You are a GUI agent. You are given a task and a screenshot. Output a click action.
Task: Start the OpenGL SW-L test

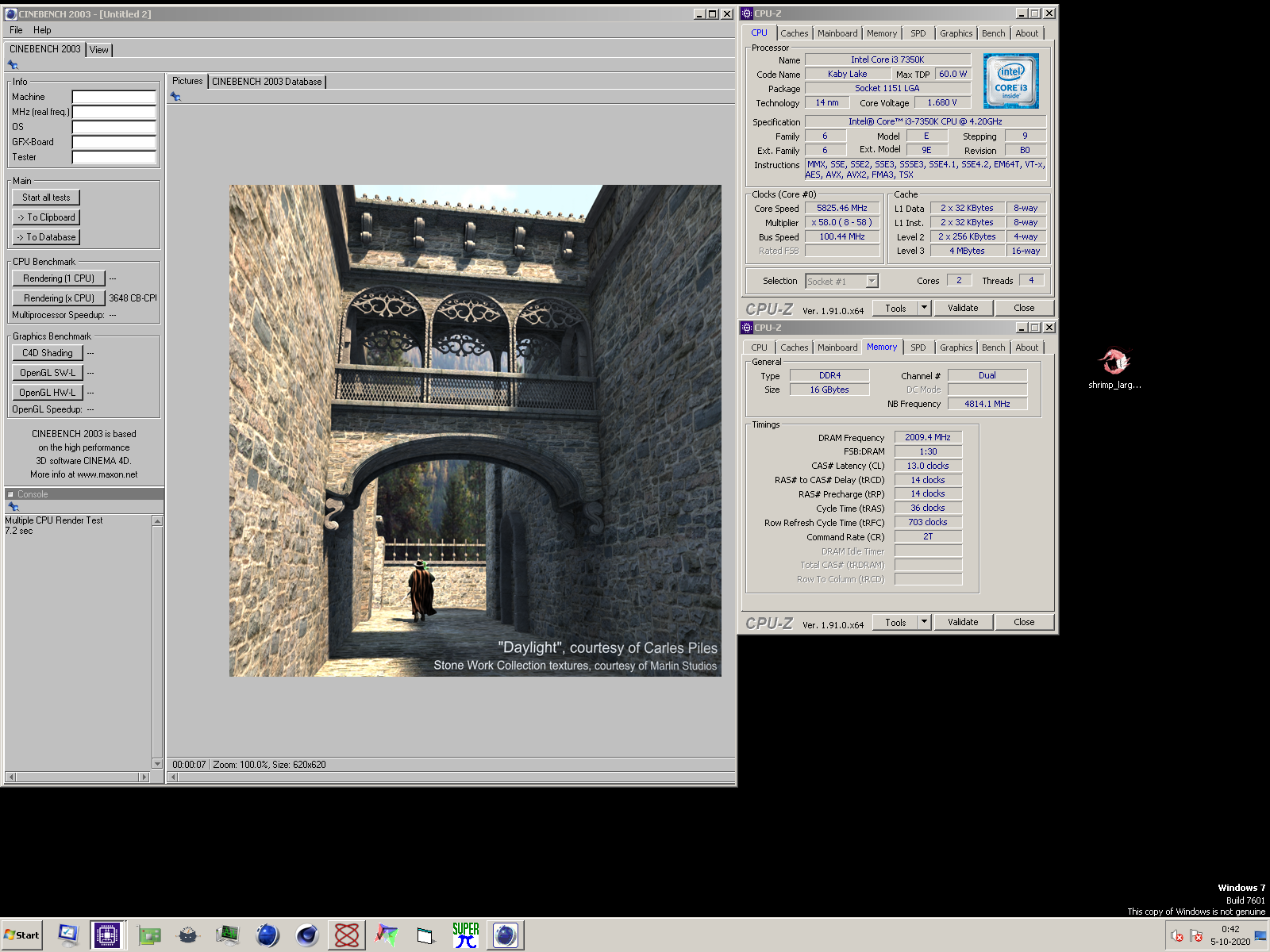click(48, 373)
